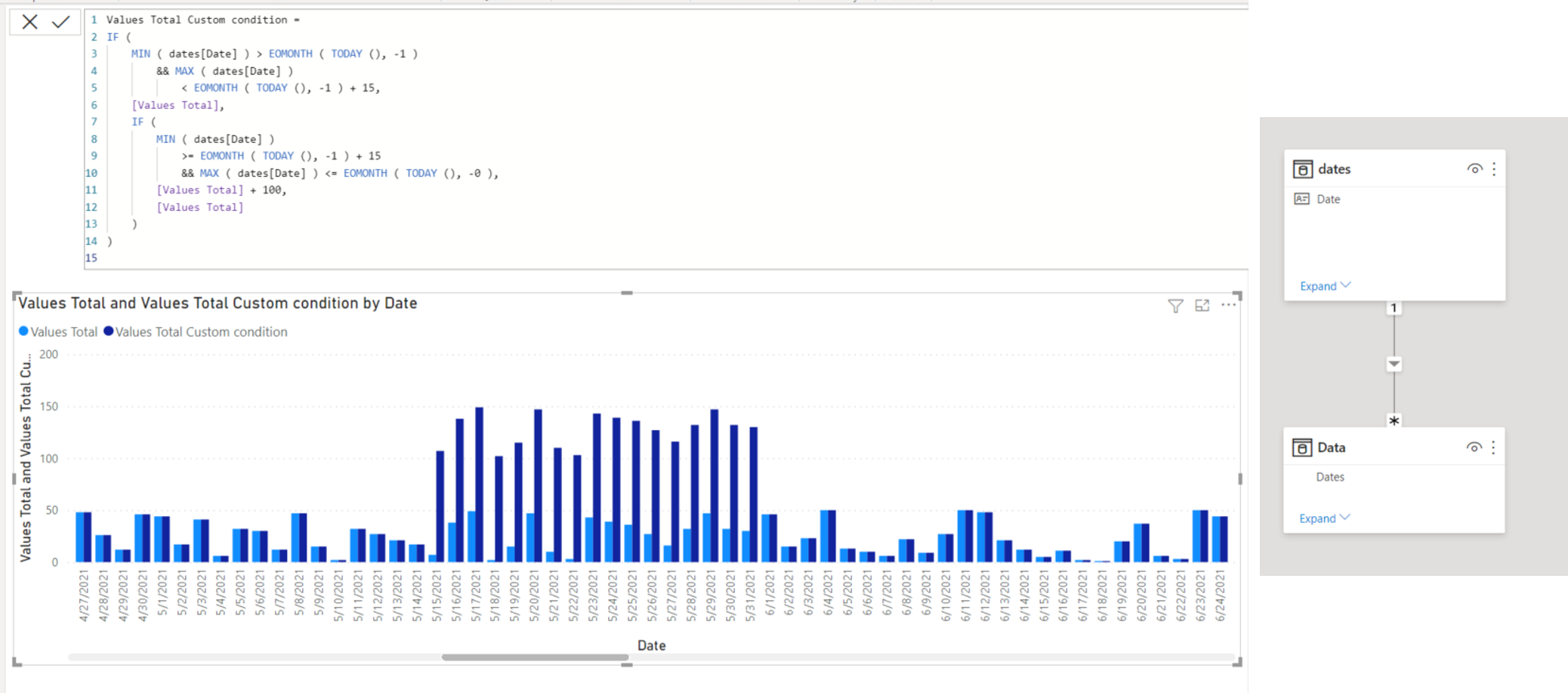Click the Data table name header

click(1332, 447)
